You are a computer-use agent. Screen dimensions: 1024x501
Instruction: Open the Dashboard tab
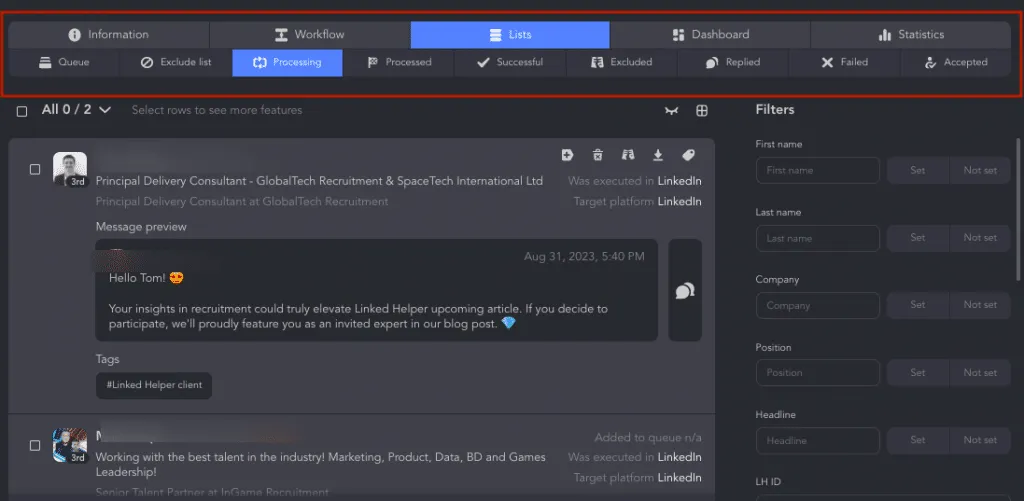tap(711, 35)
